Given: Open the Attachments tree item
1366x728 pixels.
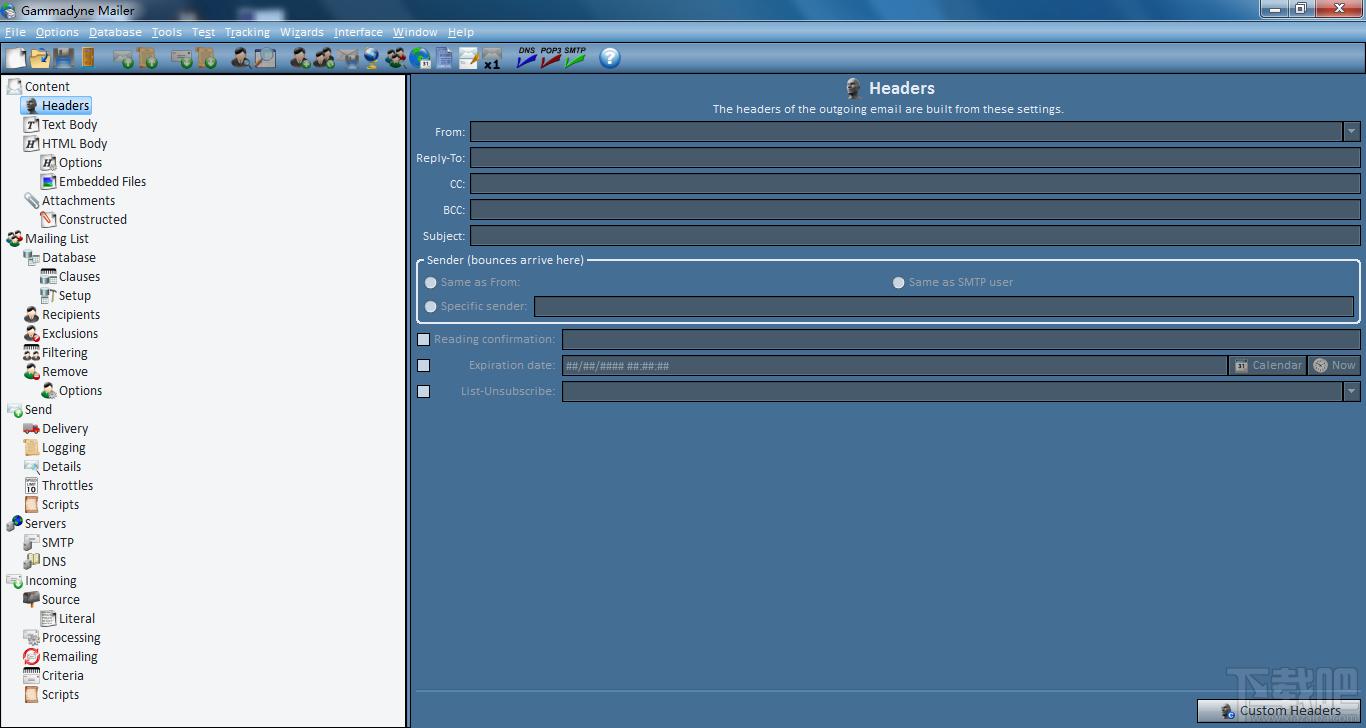Looking at the screenshot, I should [69, 200].
